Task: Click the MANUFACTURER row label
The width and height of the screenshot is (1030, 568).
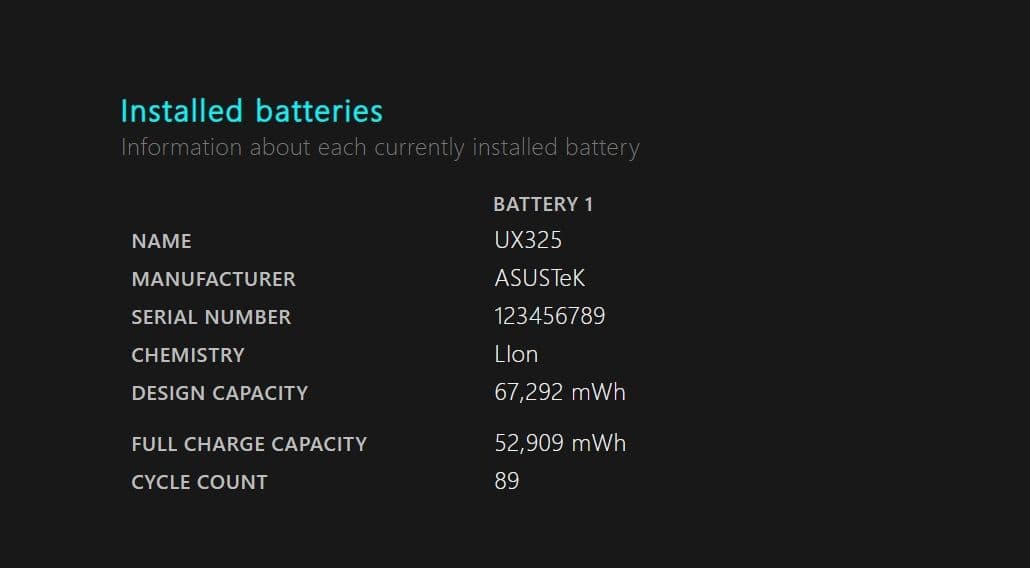Action: tap(213, 279)
